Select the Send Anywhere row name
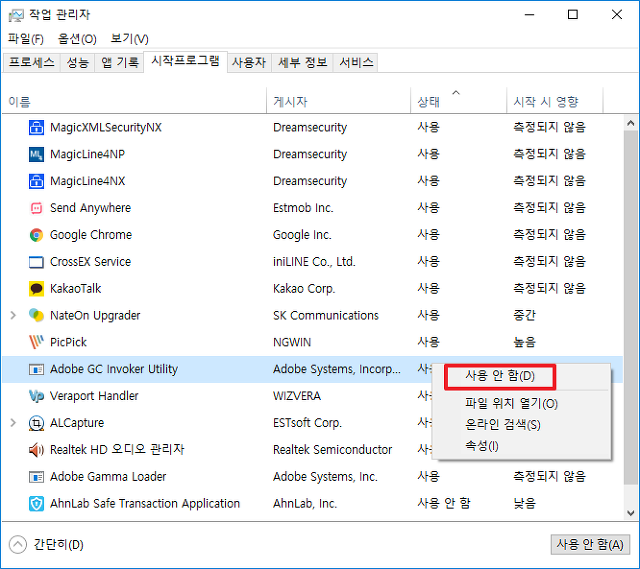The height and width of the screenshot is (569, 640). (90, 208)
